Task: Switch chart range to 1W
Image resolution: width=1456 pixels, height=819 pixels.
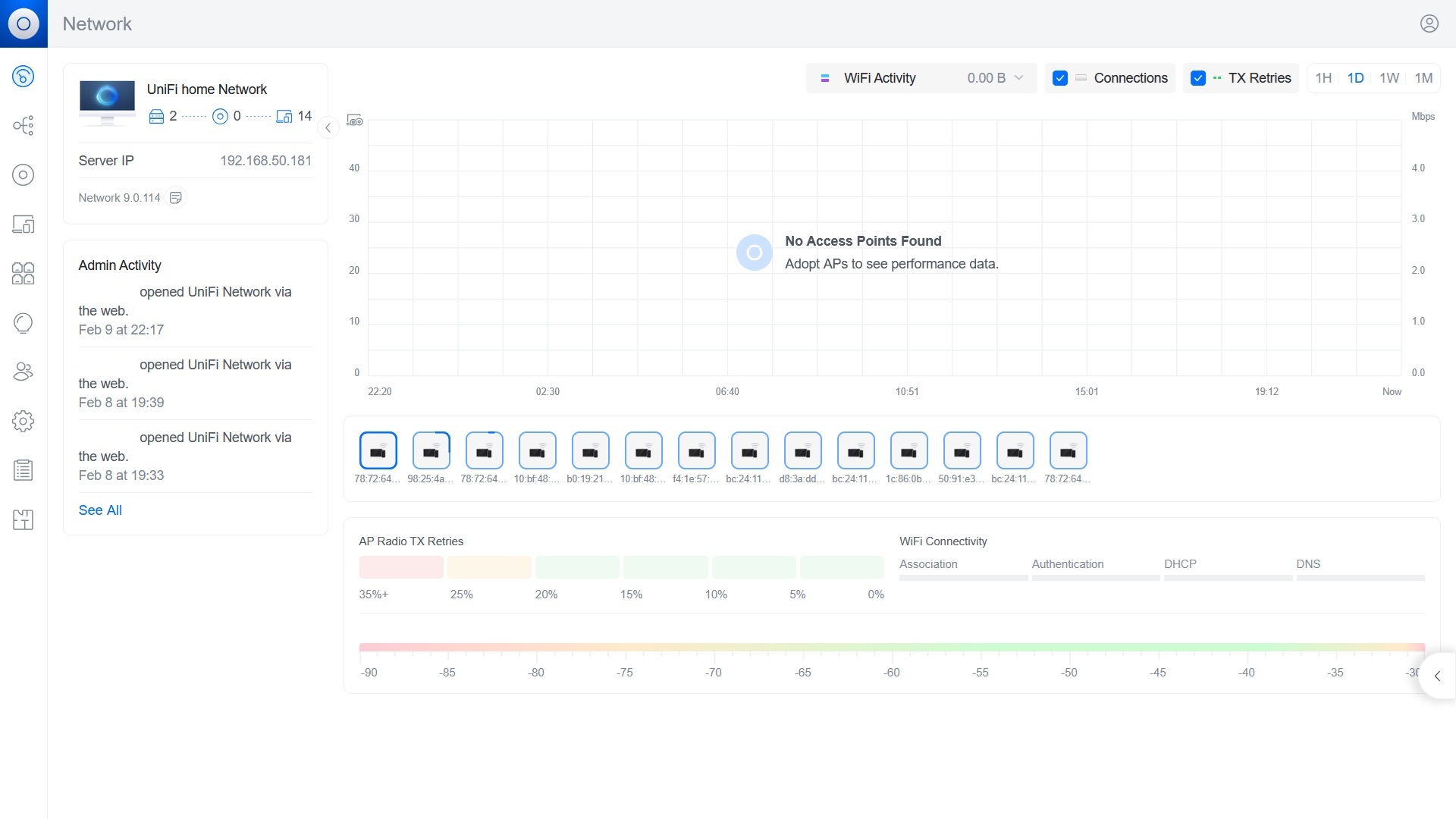Action: [1389, 78]
